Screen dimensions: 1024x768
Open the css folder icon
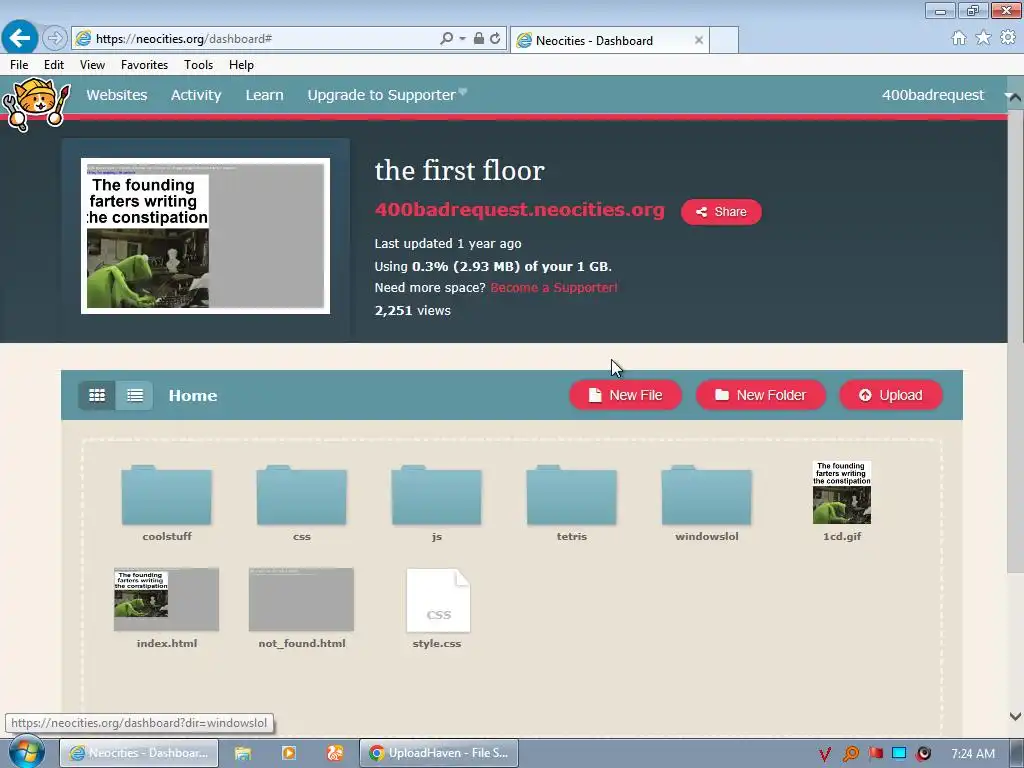click(302, 494)
